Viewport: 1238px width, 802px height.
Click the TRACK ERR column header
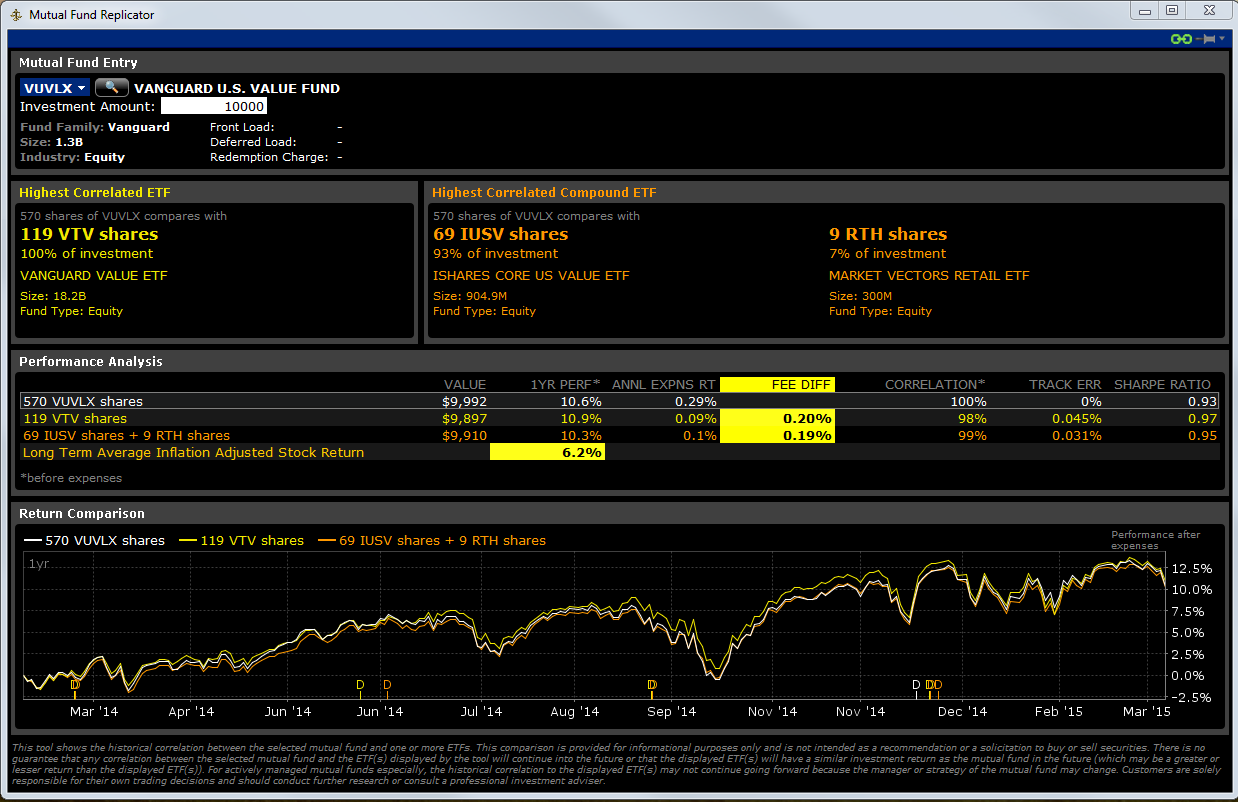point(1065,385)
